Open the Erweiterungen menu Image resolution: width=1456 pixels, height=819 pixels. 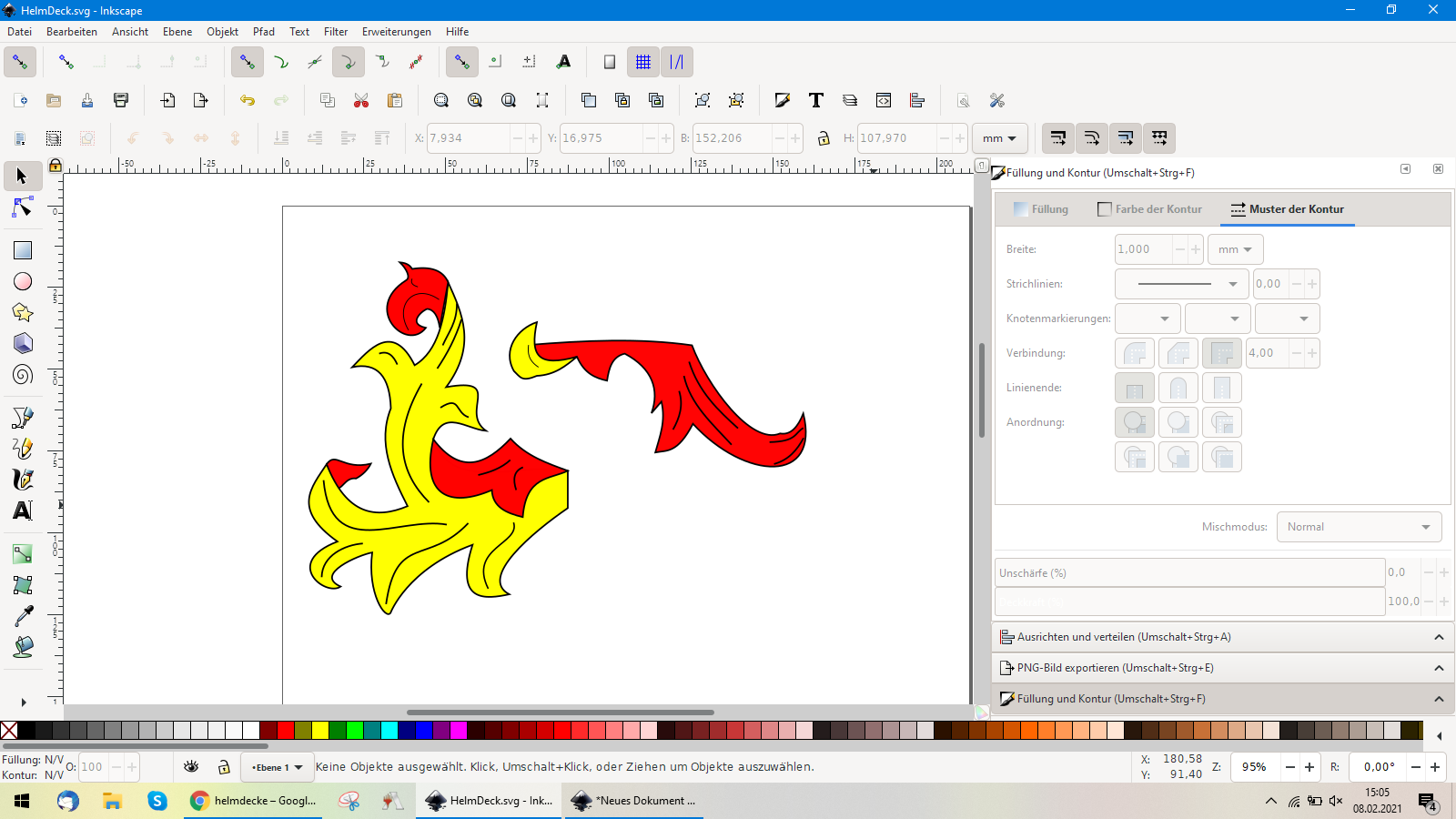[x=396, y=32]
